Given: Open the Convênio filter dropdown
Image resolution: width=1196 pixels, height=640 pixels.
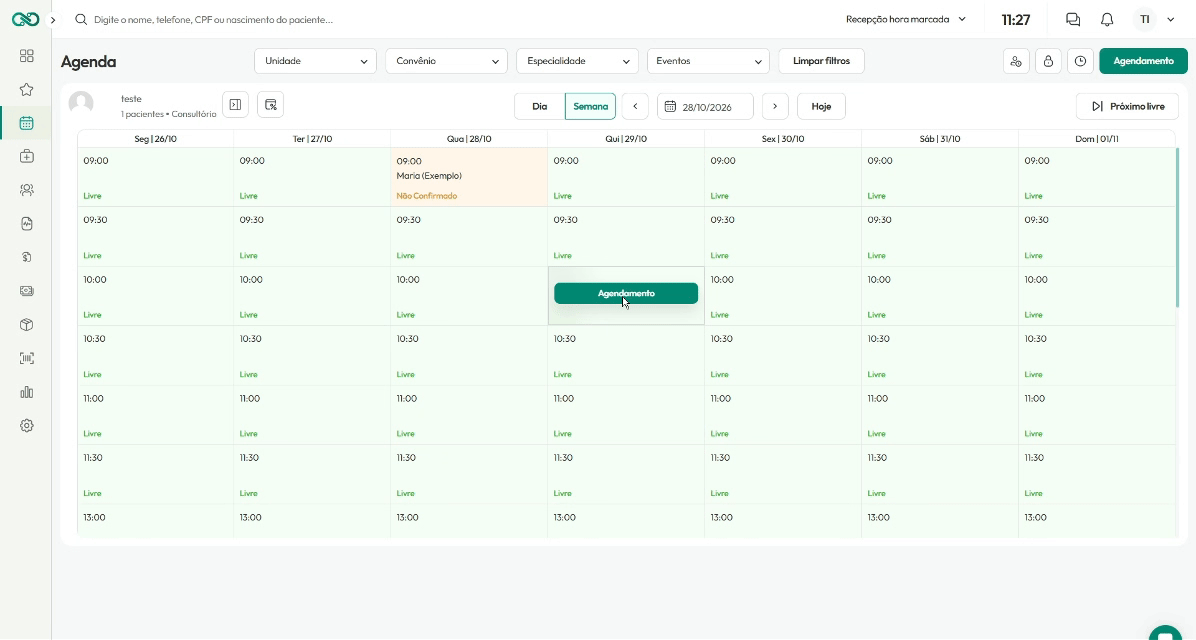Looking at the screenshot, I should coord(446,61).
